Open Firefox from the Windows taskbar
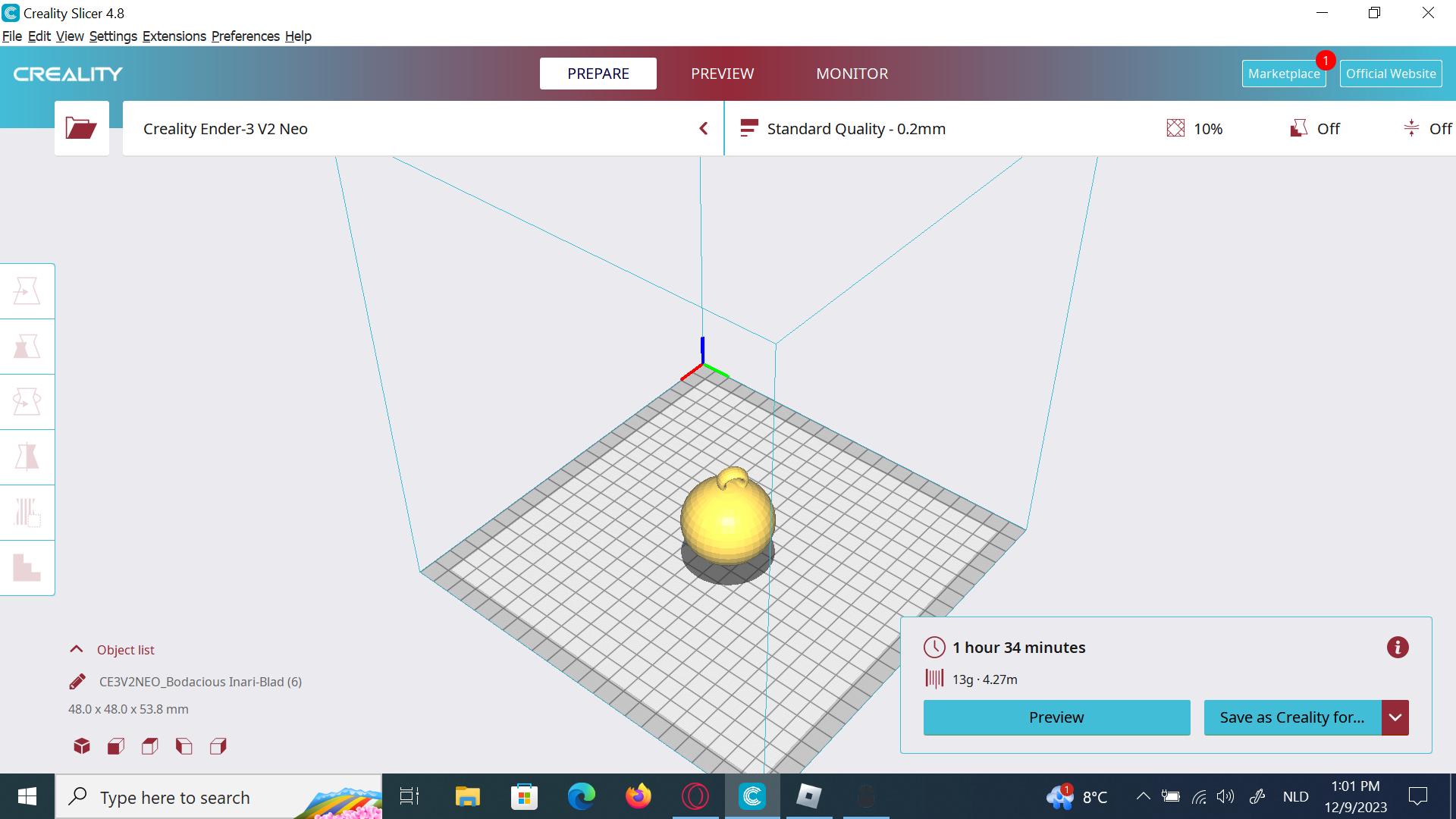Viewport: 1456px width, 819px height. (x=638, y=796)
